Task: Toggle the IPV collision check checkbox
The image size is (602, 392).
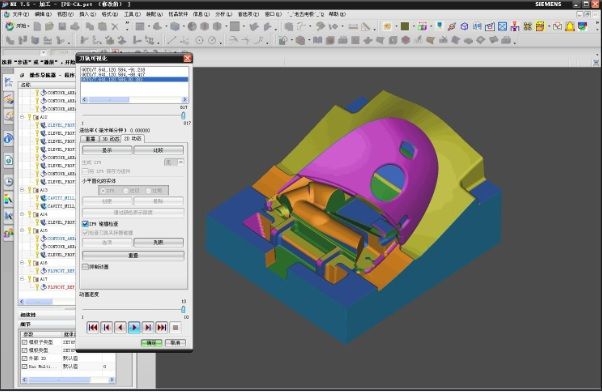Action: tap(86, 223)
